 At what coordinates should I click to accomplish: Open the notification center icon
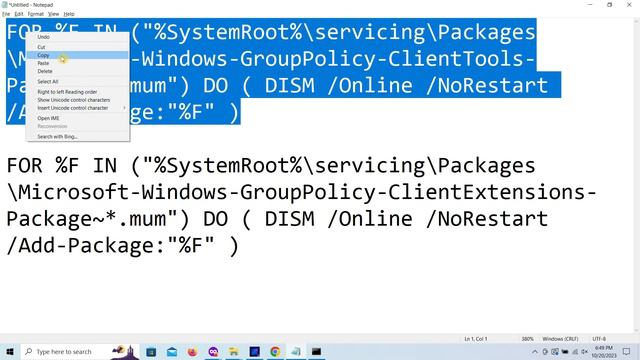point(627,351)
